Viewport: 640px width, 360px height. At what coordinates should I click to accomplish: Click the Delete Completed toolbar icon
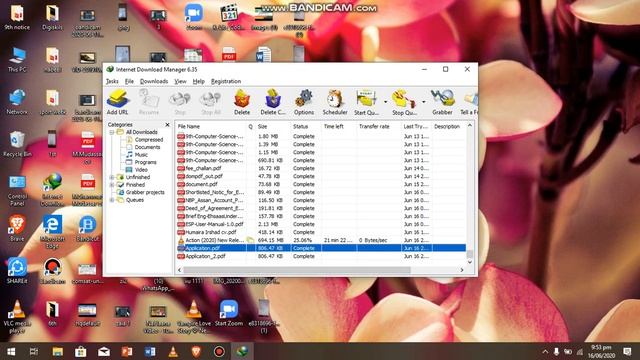[273, 102]
